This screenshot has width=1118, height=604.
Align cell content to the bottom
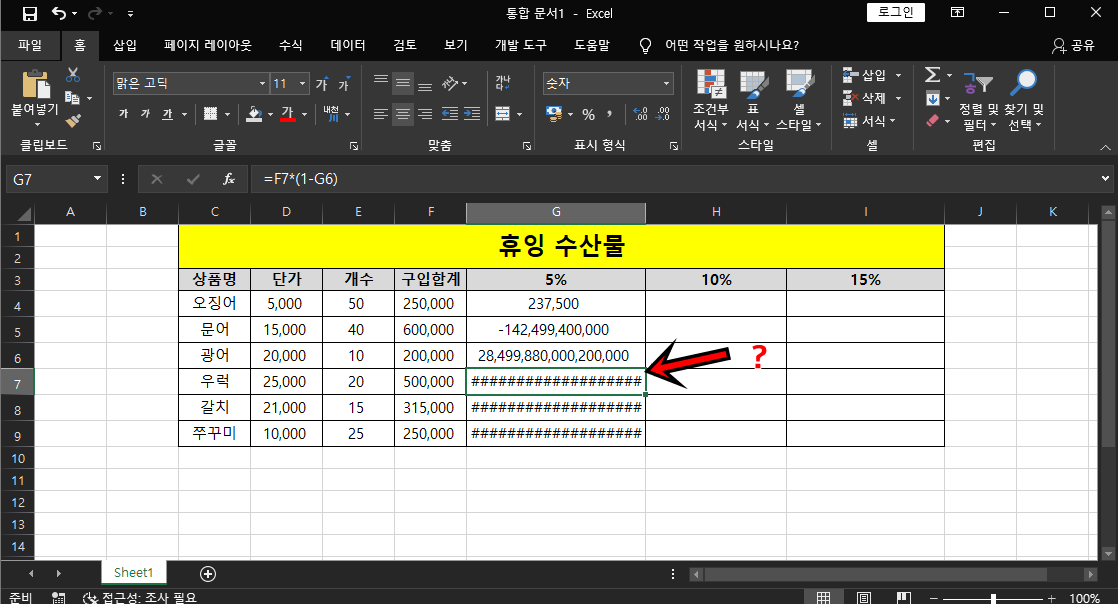[425, 84]
